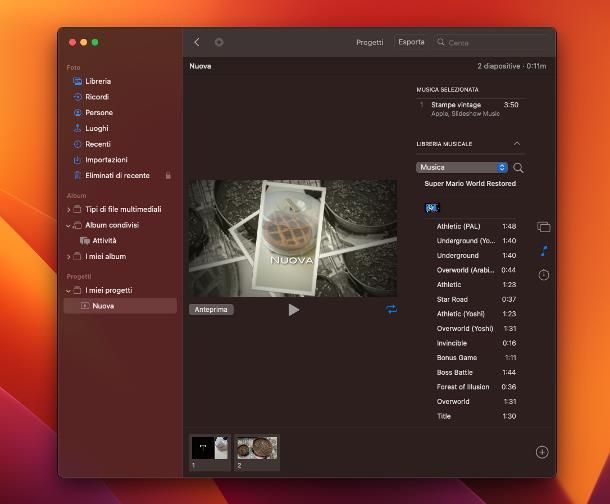Select track Athletic (PAL)

pyautogui.click(x=476, y=226)
